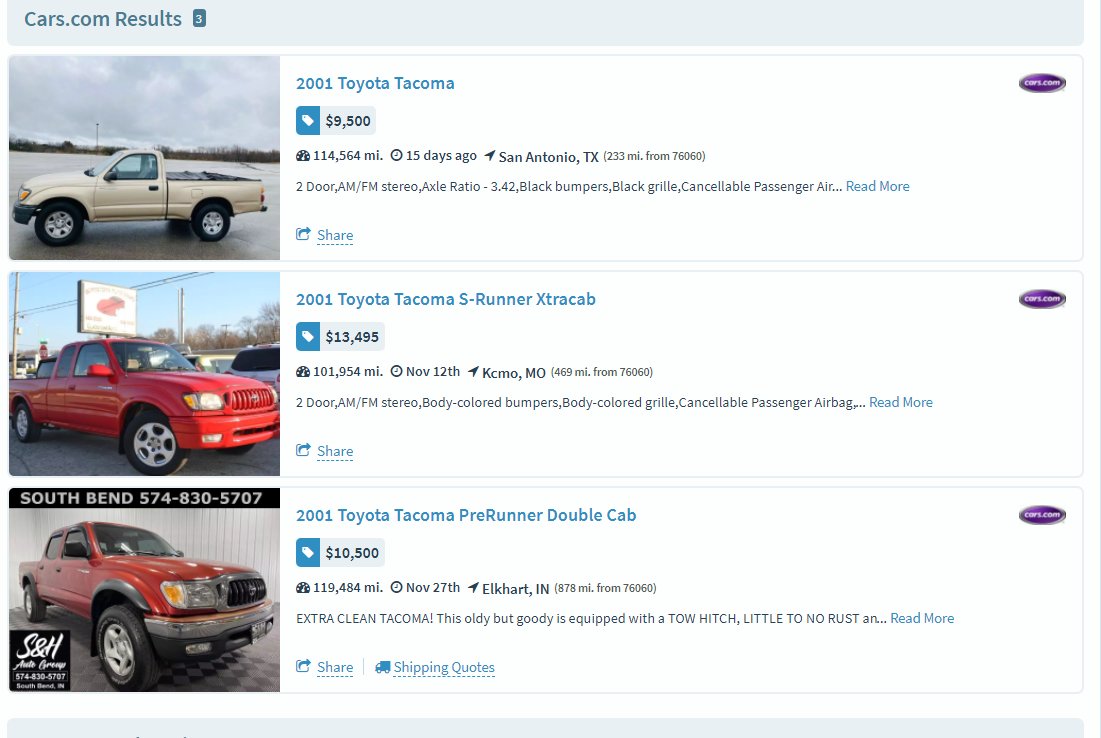Click the shipping truck icon on the PreRunner listing
Screen dimensions: 1101x738
pos(383,667)
